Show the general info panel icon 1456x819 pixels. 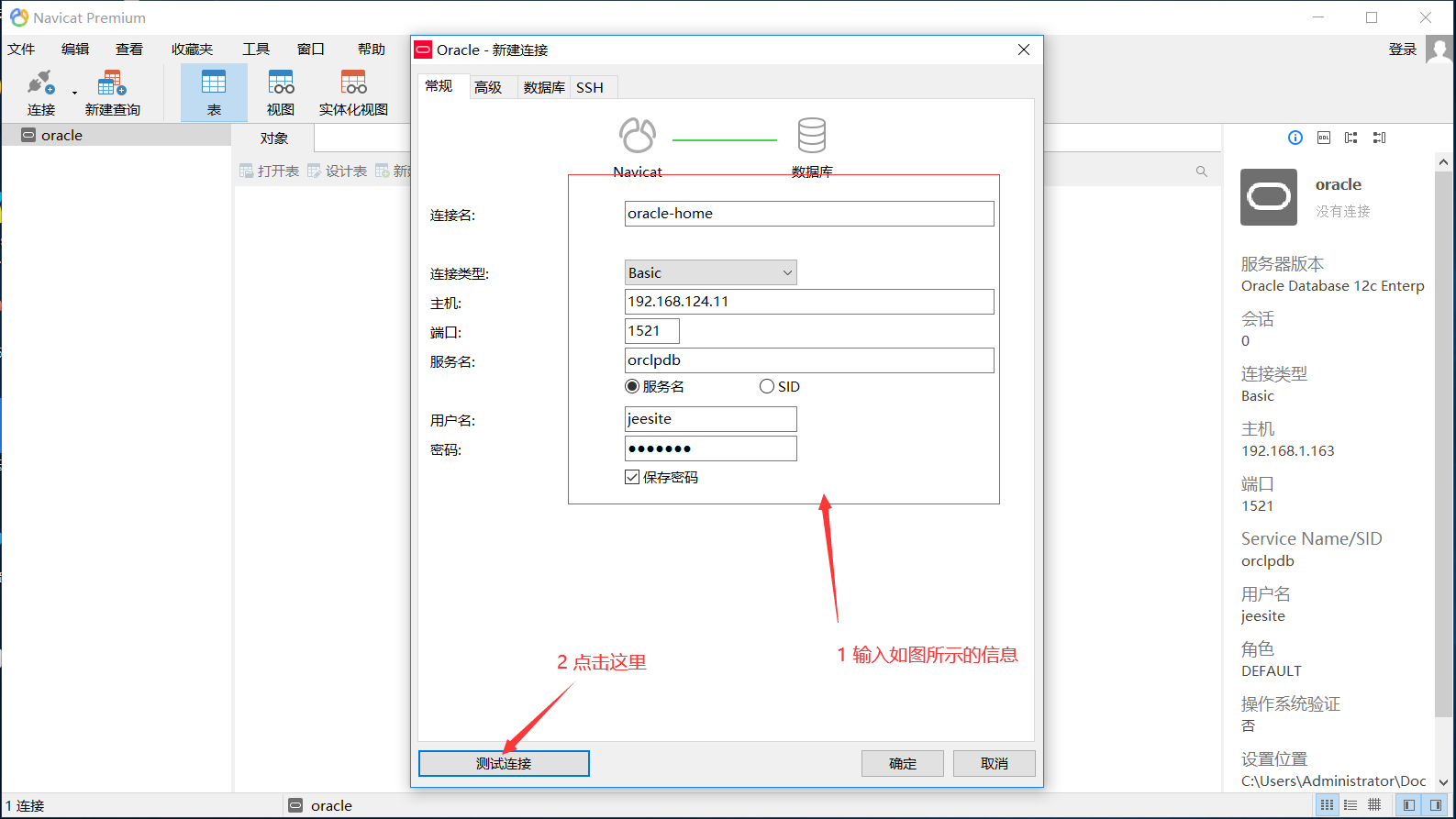(x=1295, y=138)
